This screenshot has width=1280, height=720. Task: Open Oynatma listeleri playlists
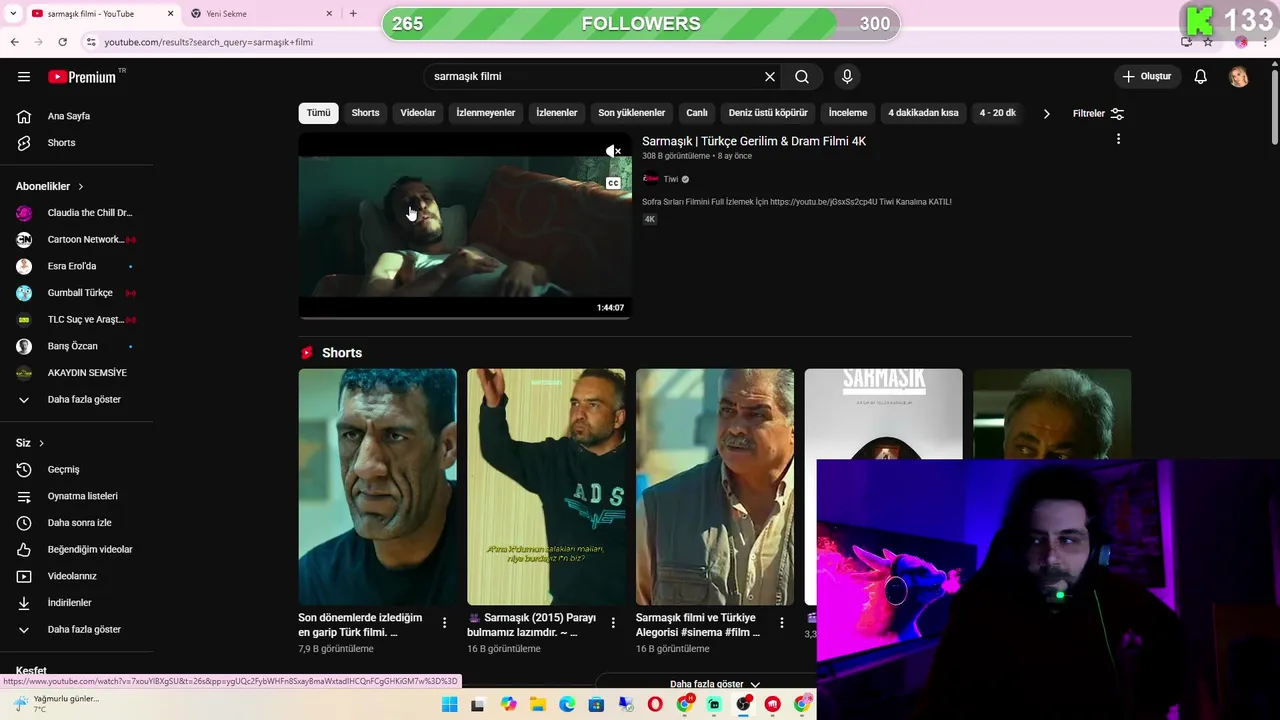(77, 496)
